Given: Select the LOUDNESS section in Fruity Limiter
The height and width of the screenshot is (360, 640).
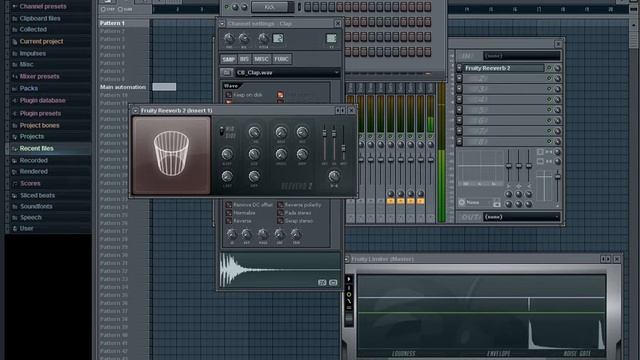Looking at the screenshot, I should [404, 354].
